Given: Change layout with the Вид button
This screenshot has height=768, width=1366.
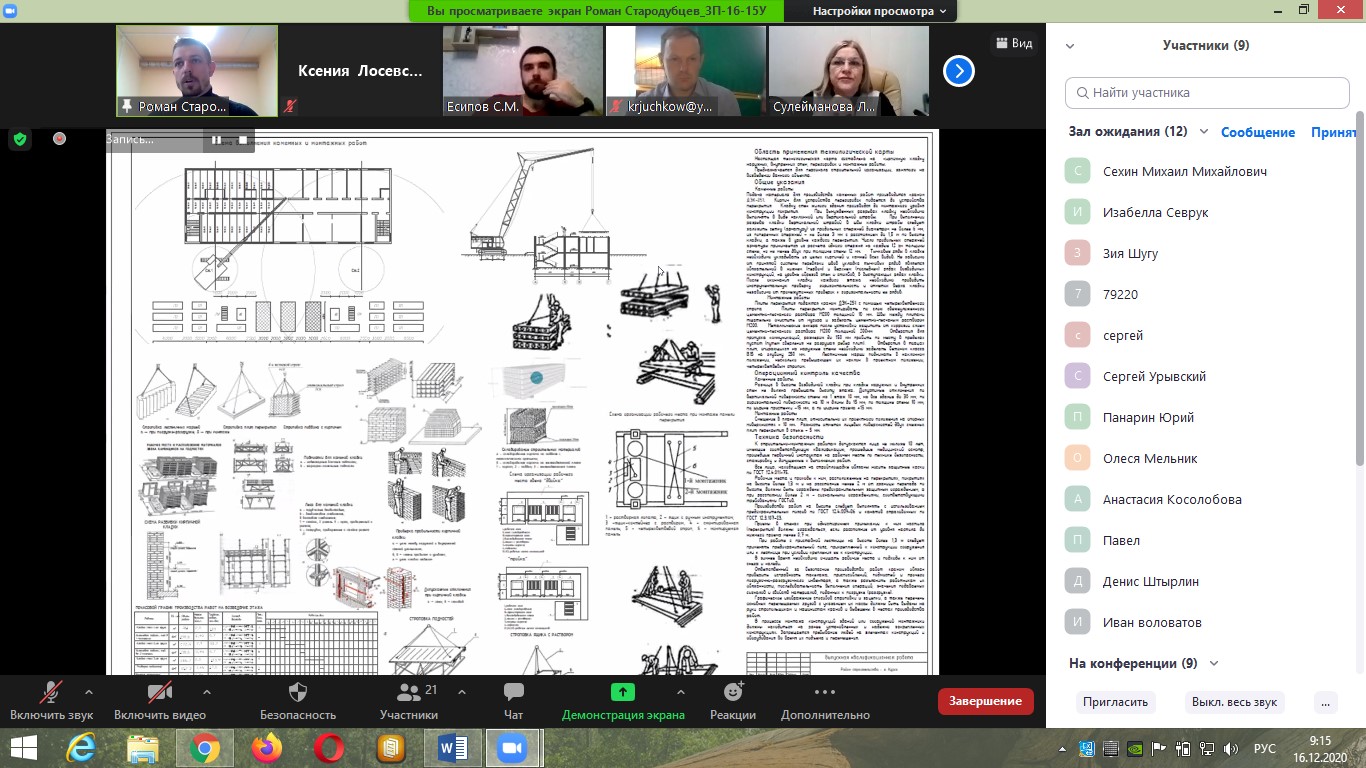Looking at the screenshot, I should tap(1013, 43).
